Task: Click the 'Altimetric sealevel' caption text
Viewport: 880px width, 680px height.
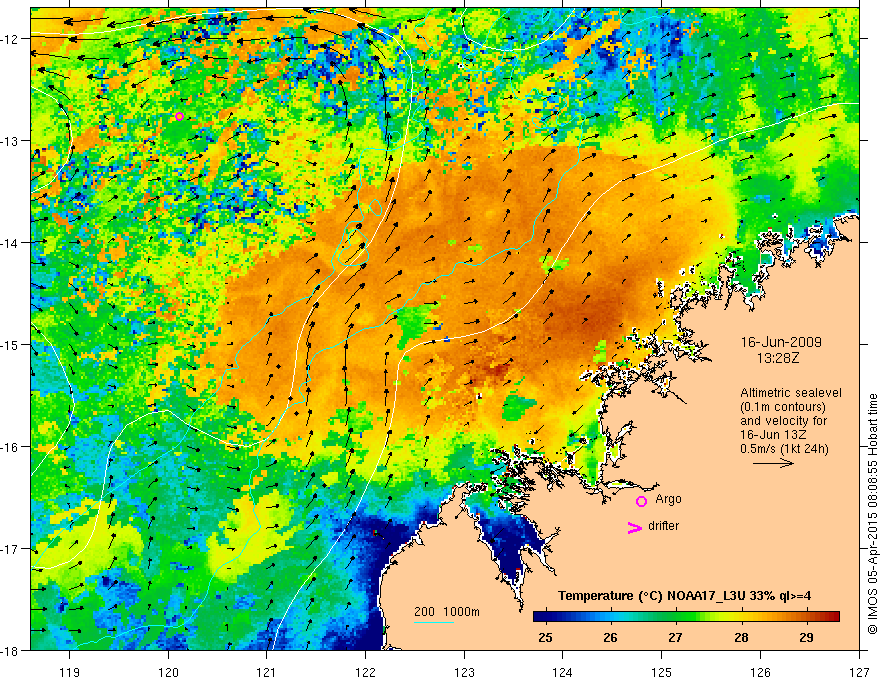Action: point(791,393)
